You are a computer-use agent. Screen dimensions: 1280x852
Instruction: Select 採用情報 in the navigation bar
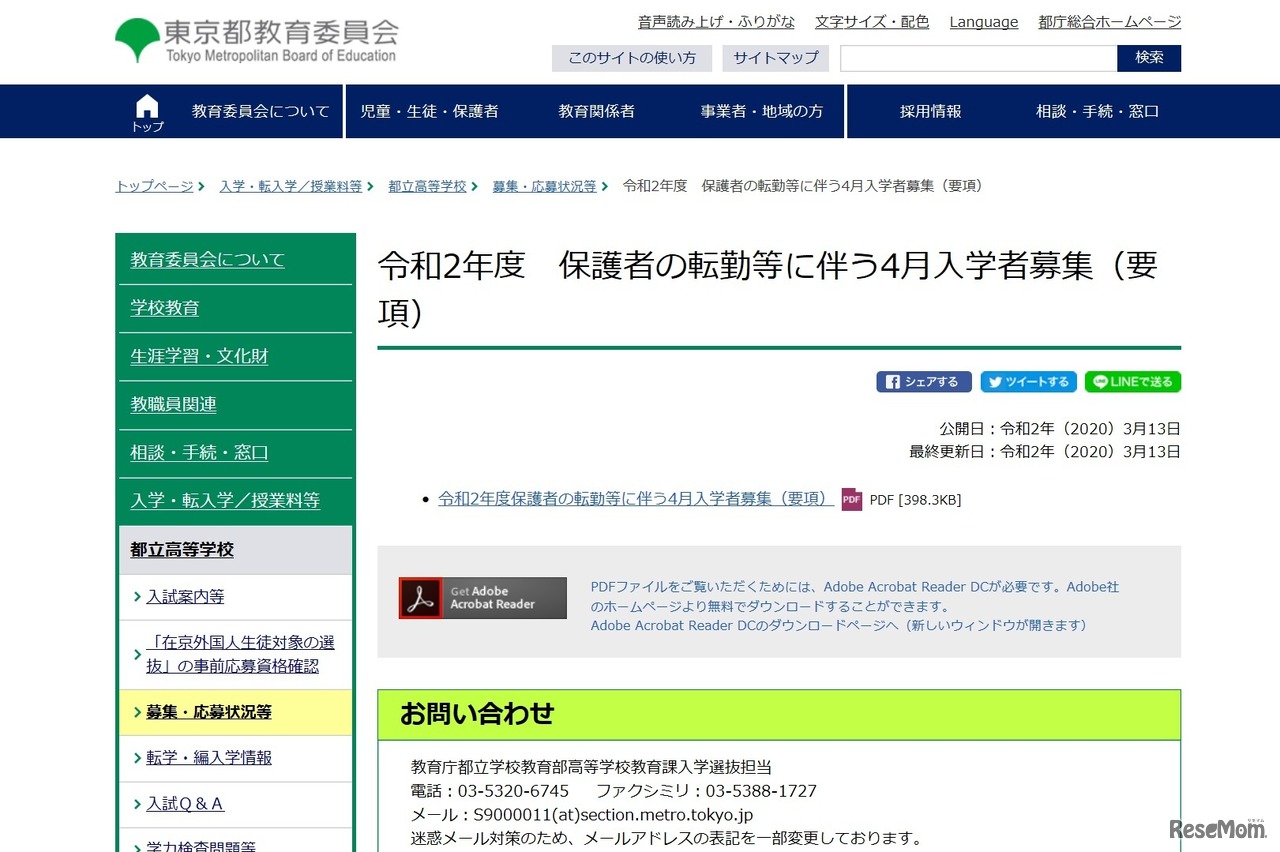tap(930, 111)
